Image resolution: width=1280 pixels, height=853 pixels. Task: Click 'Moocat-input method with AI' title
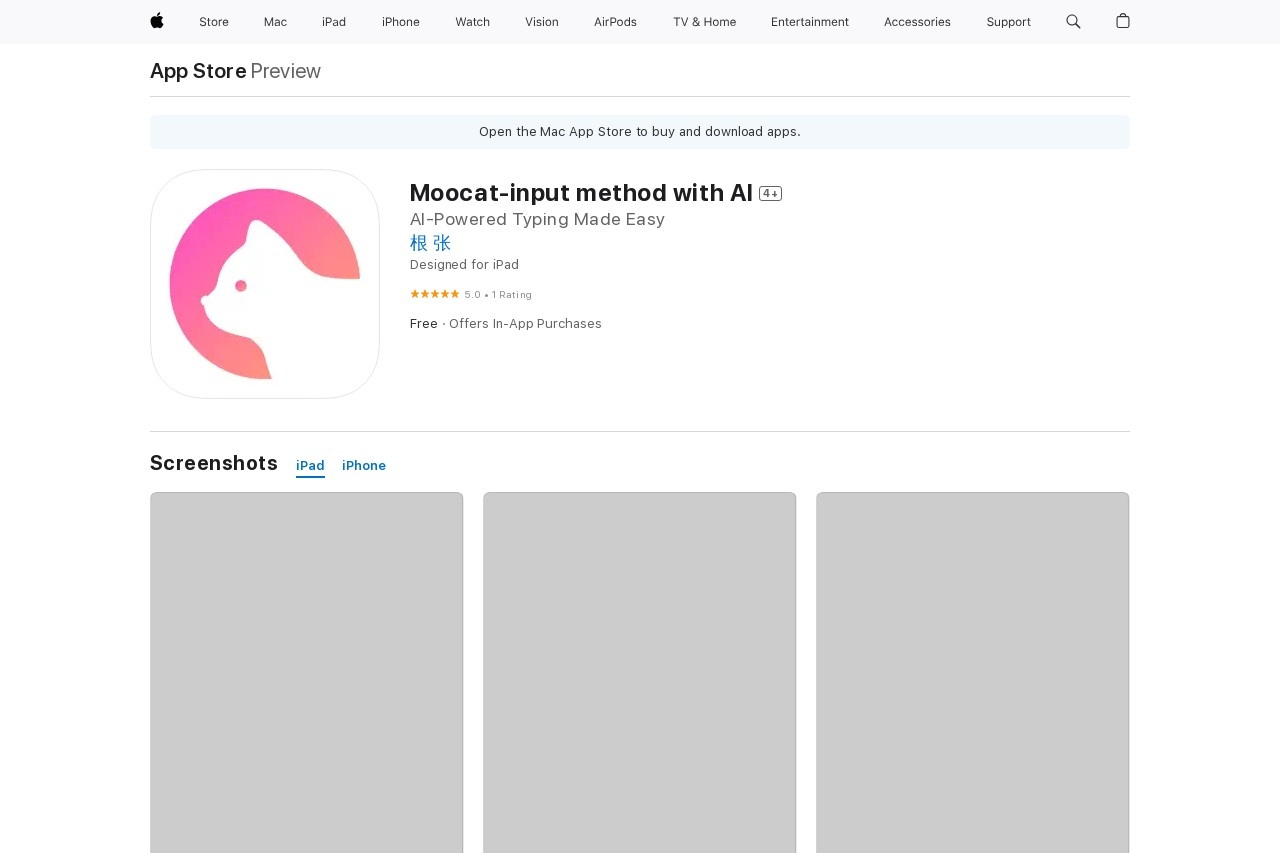[581, 193]
